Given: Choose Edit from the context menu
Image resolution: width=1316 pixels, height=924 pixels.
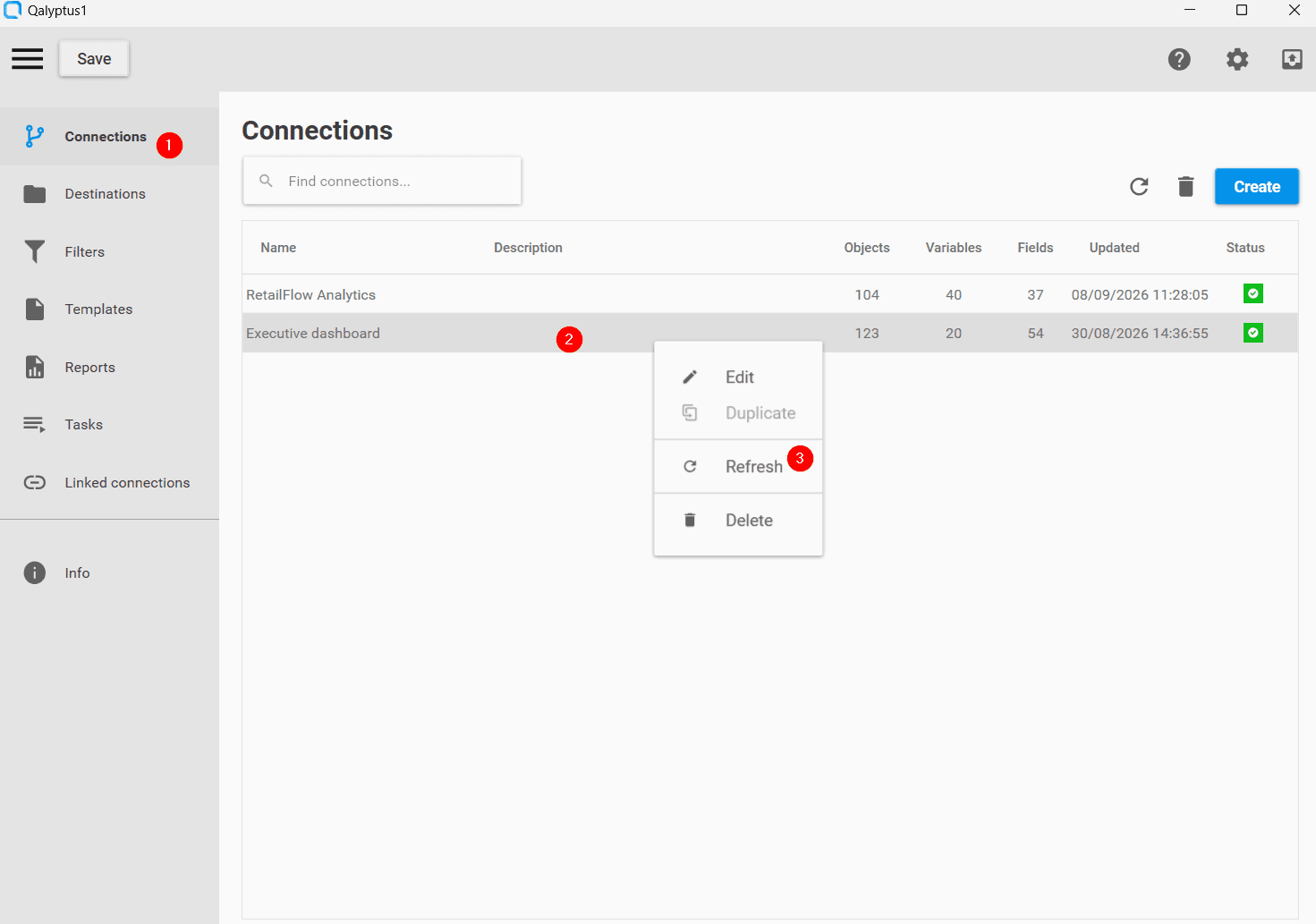Looking at the screenshot, I should pos(738,377).
